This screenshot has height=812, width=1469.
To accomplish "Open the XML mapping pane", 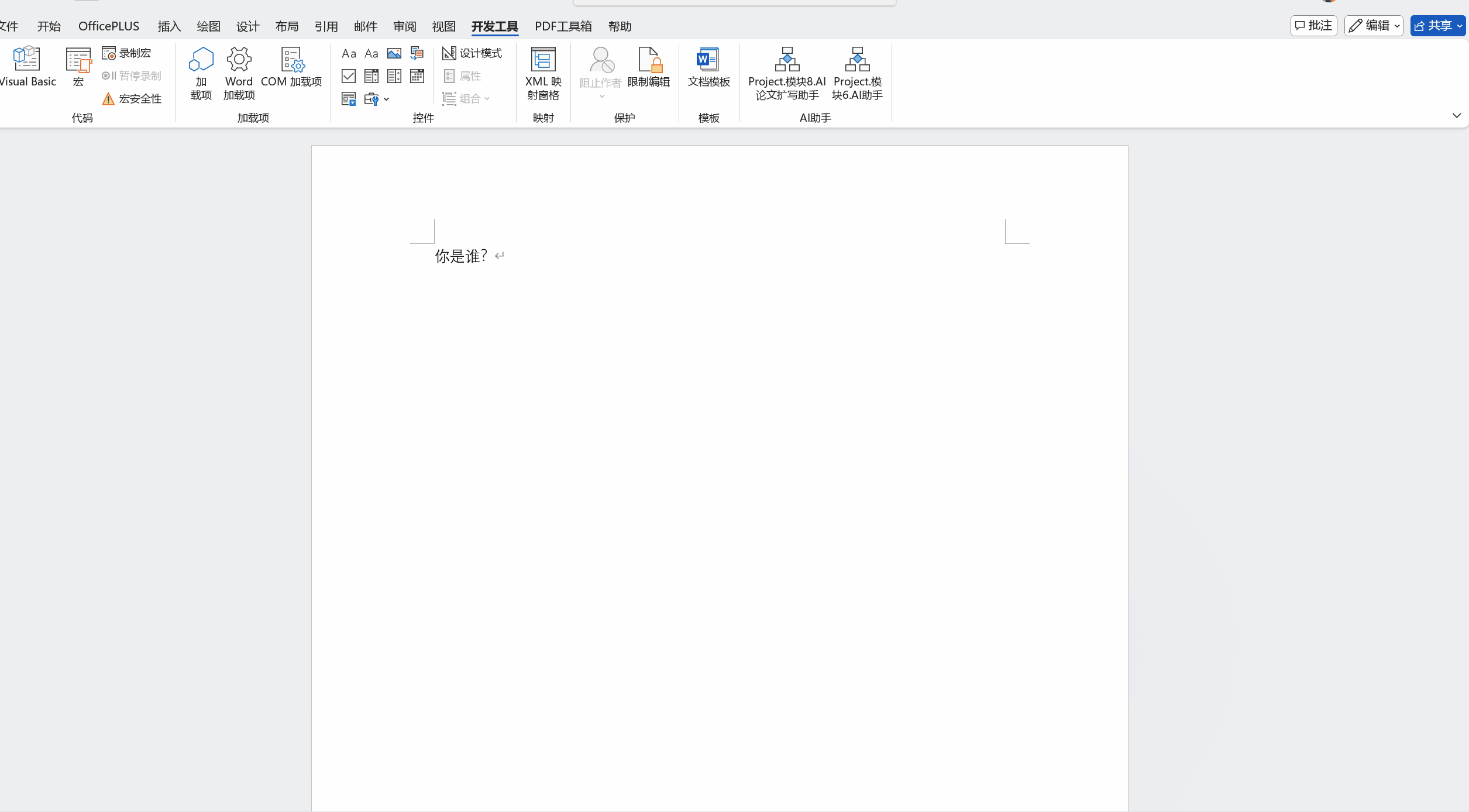I will click(x=543, y=73).
